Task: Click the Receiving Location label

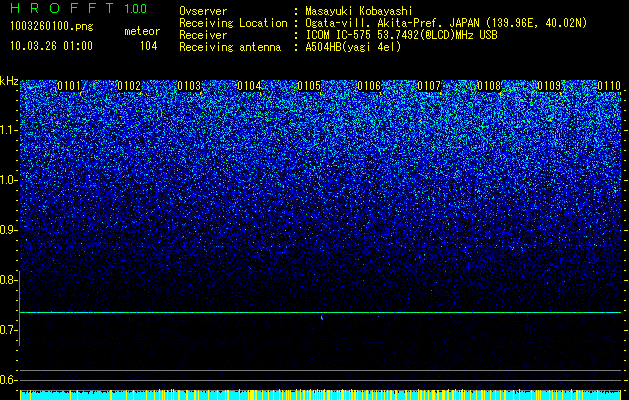Action: point(233,23)
